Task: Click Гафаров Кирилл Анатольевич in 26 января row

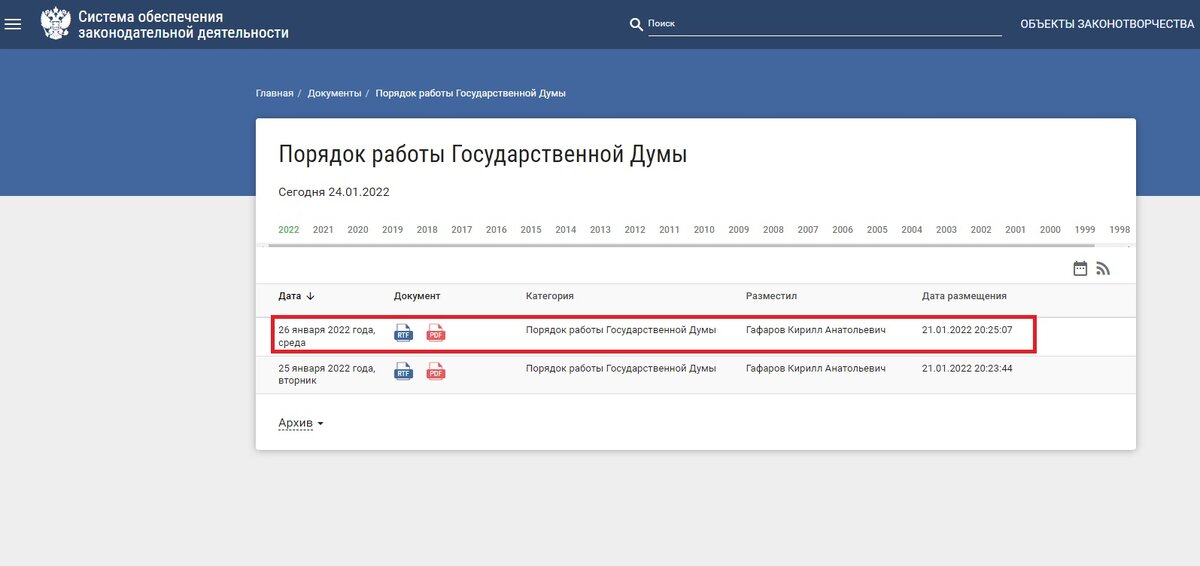Action: 816,330
